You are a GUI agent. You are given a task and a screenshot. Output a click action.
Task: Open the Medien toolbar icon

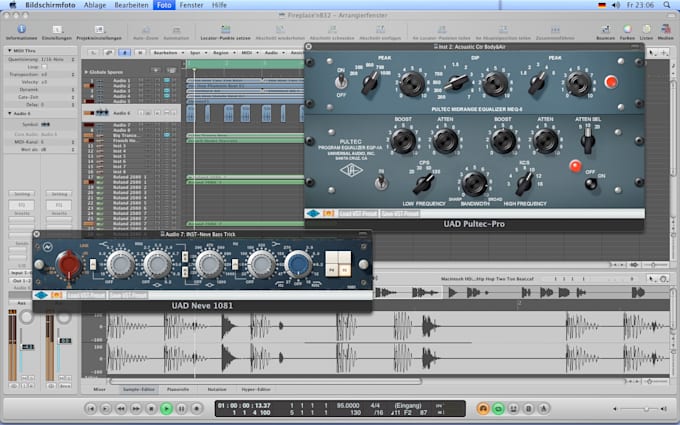(665, 29)
